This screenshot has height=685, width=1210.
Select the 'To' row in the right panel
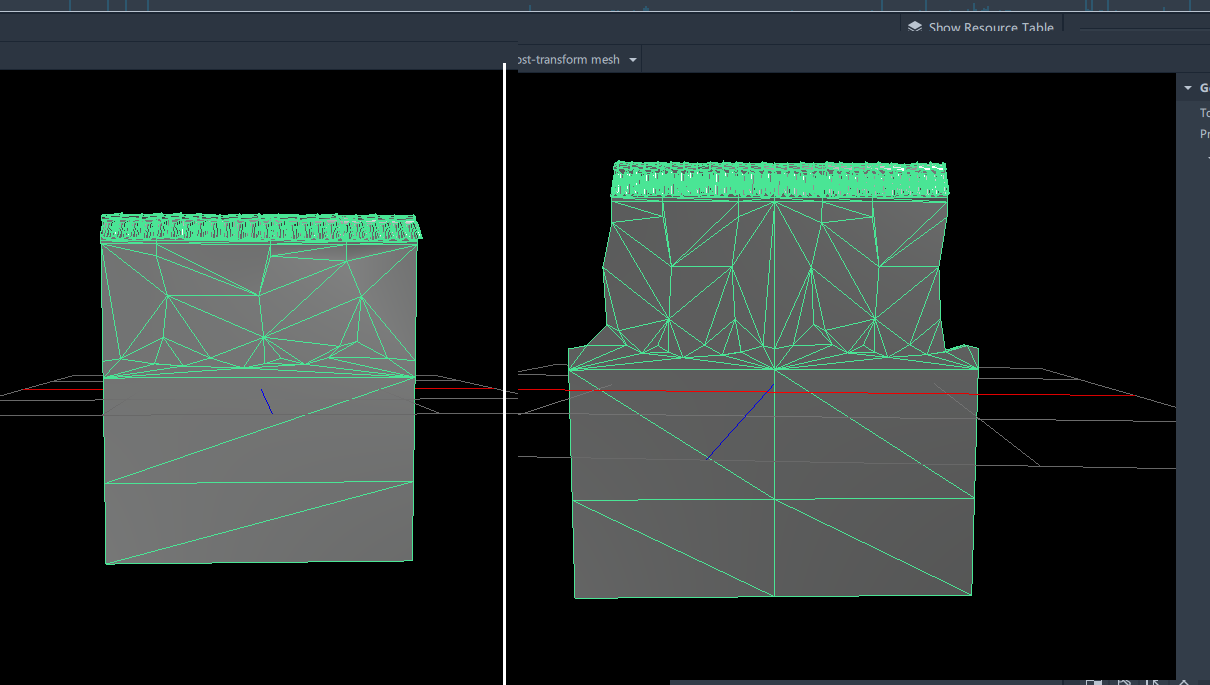click(x=1204, y=113)
